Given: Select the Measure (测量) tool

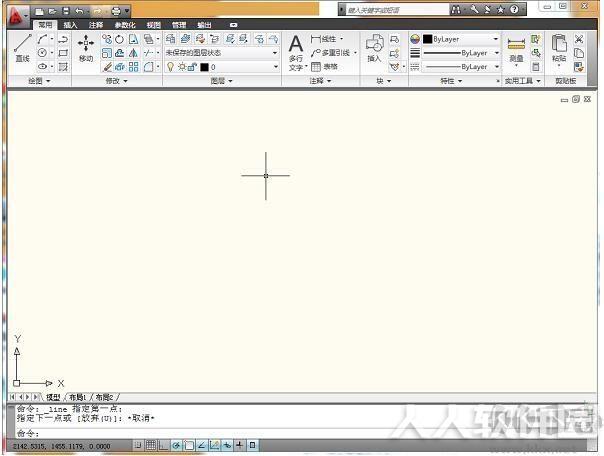Looking at the screenshot, I should 516,50.
